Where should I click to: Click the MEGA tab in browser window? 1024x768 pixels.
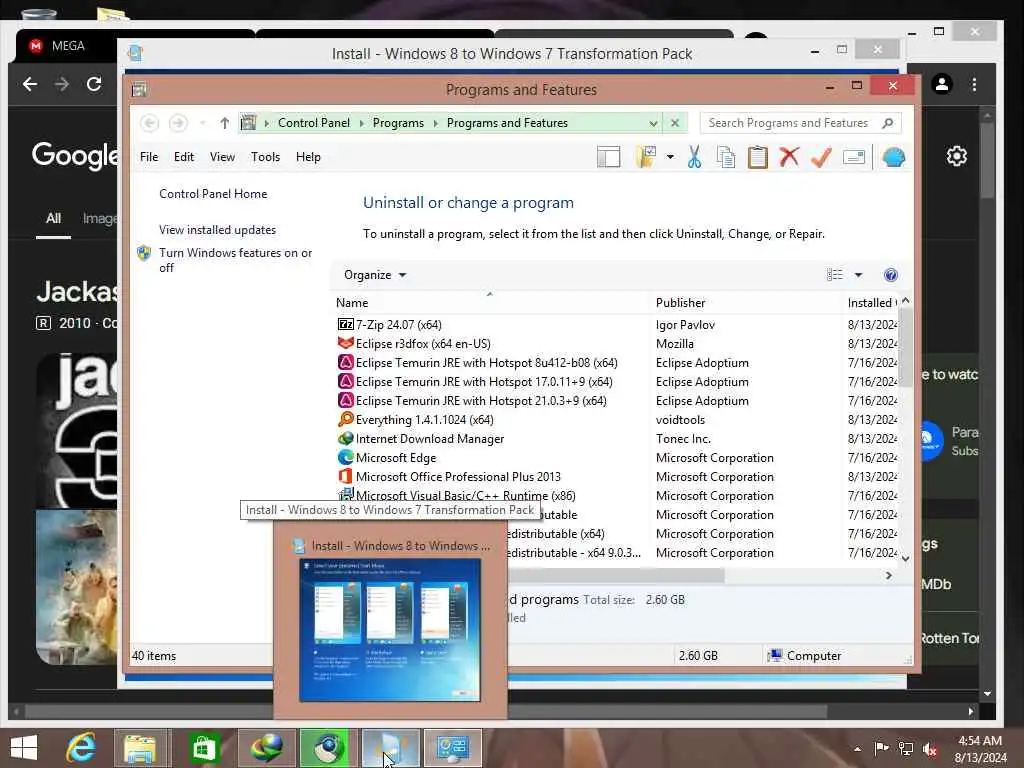(68, 46)
